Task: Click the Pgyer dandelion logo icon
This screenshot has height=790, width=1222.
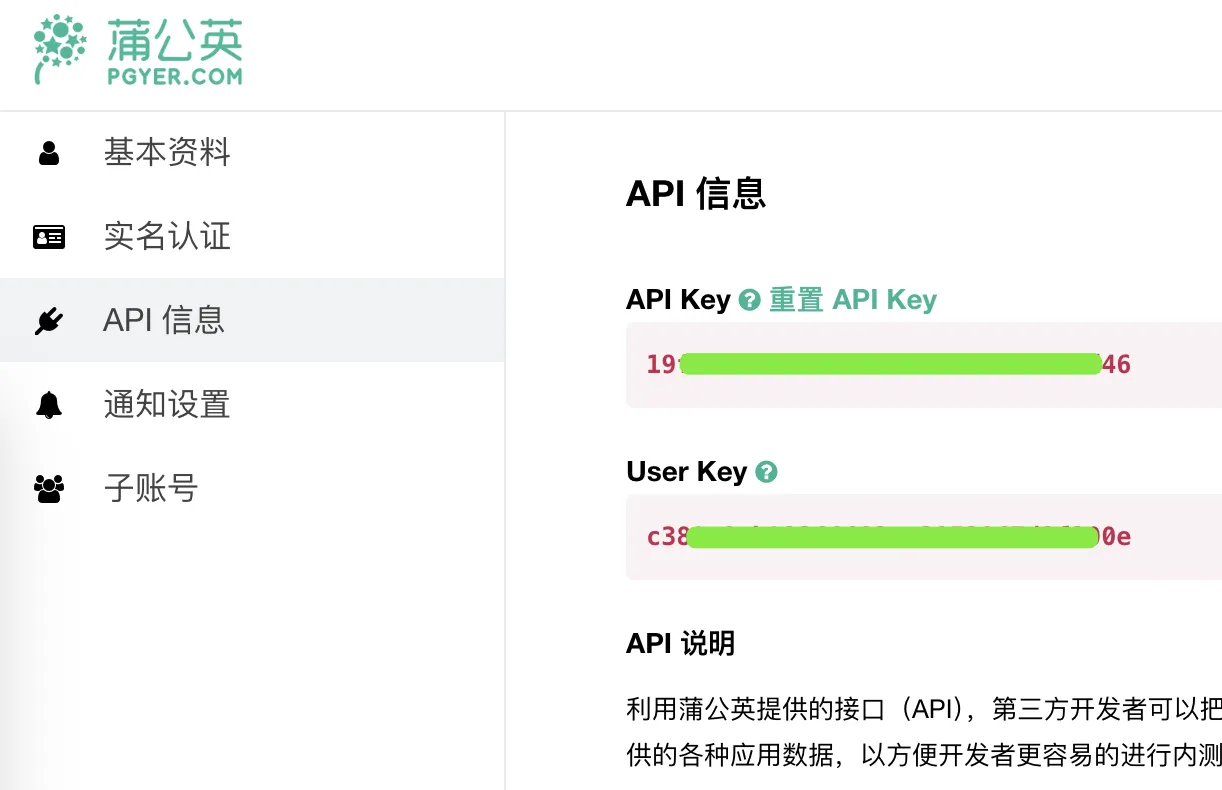Action: (x=61, y=48)
